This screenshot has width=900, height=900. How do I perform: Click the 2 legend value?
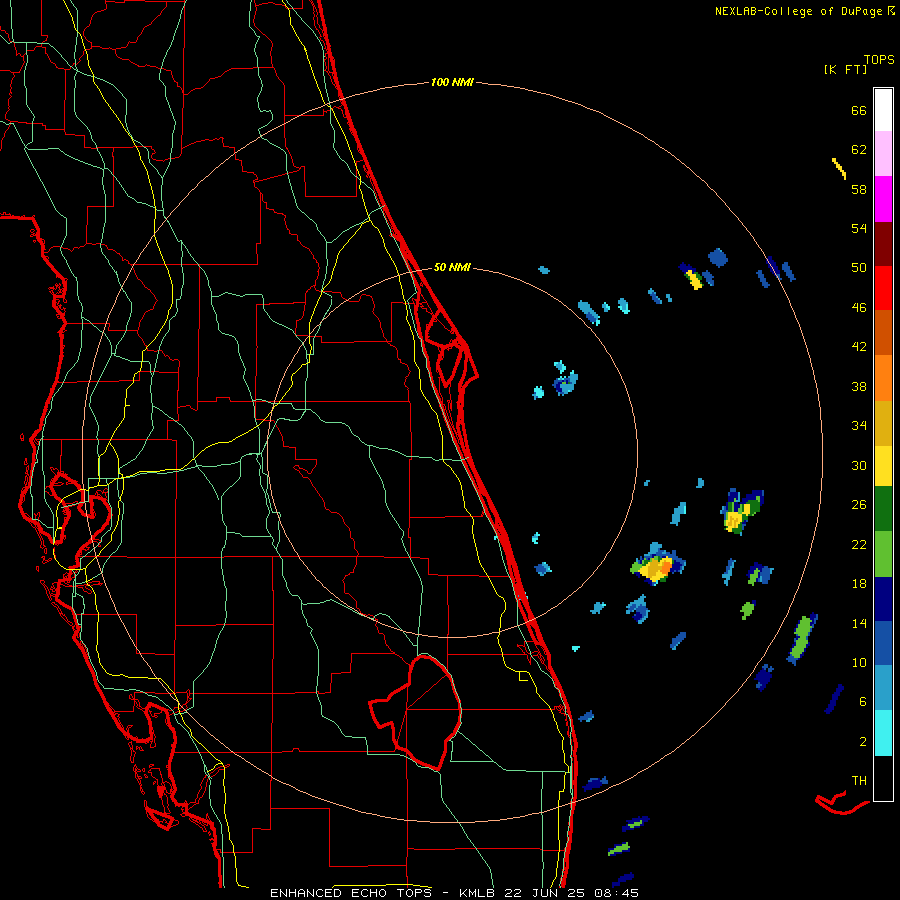coord(863,742)
